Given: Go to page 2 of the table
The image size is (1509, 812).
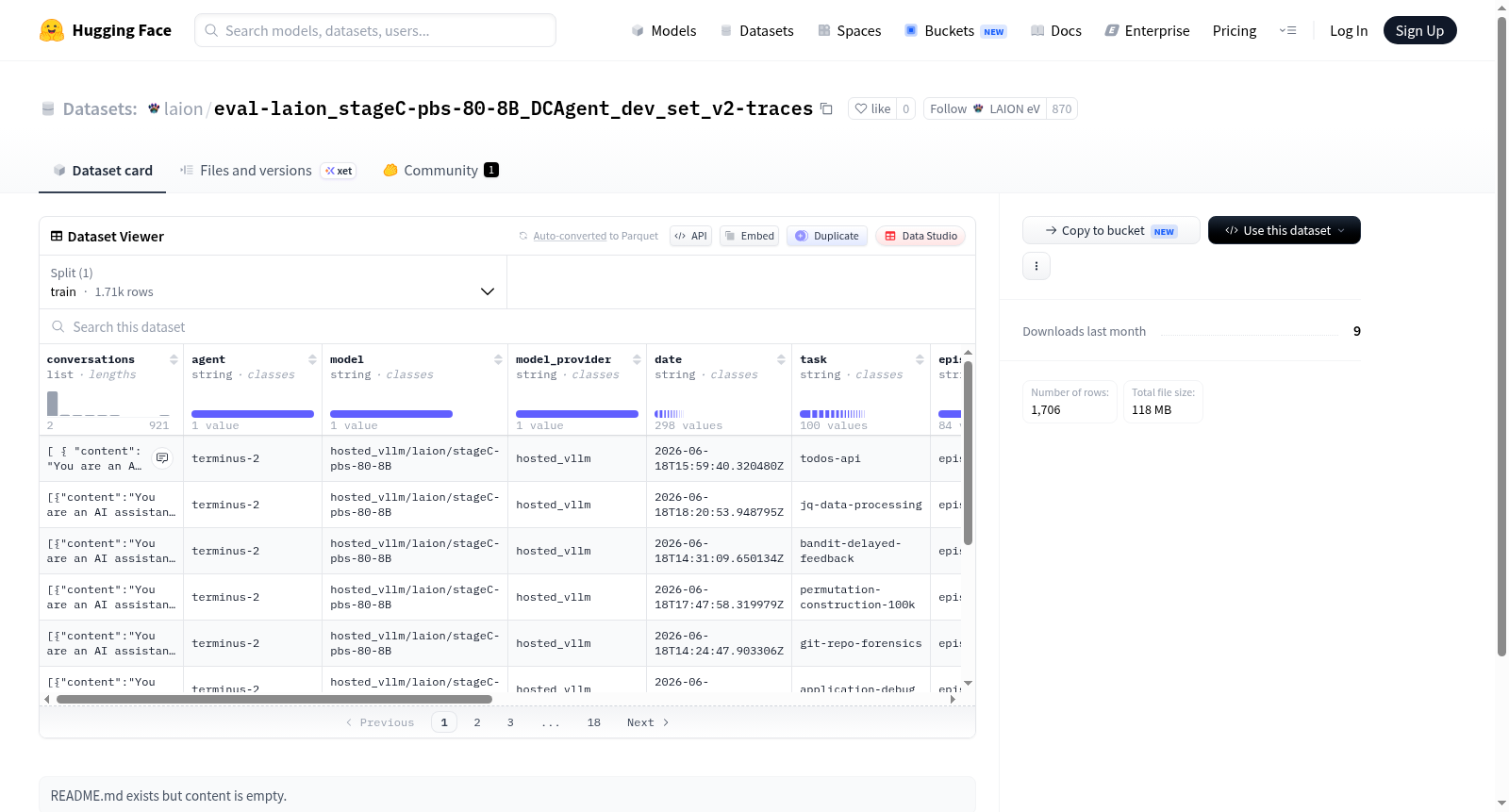Looking at the screenshot, I should point(477,722).
